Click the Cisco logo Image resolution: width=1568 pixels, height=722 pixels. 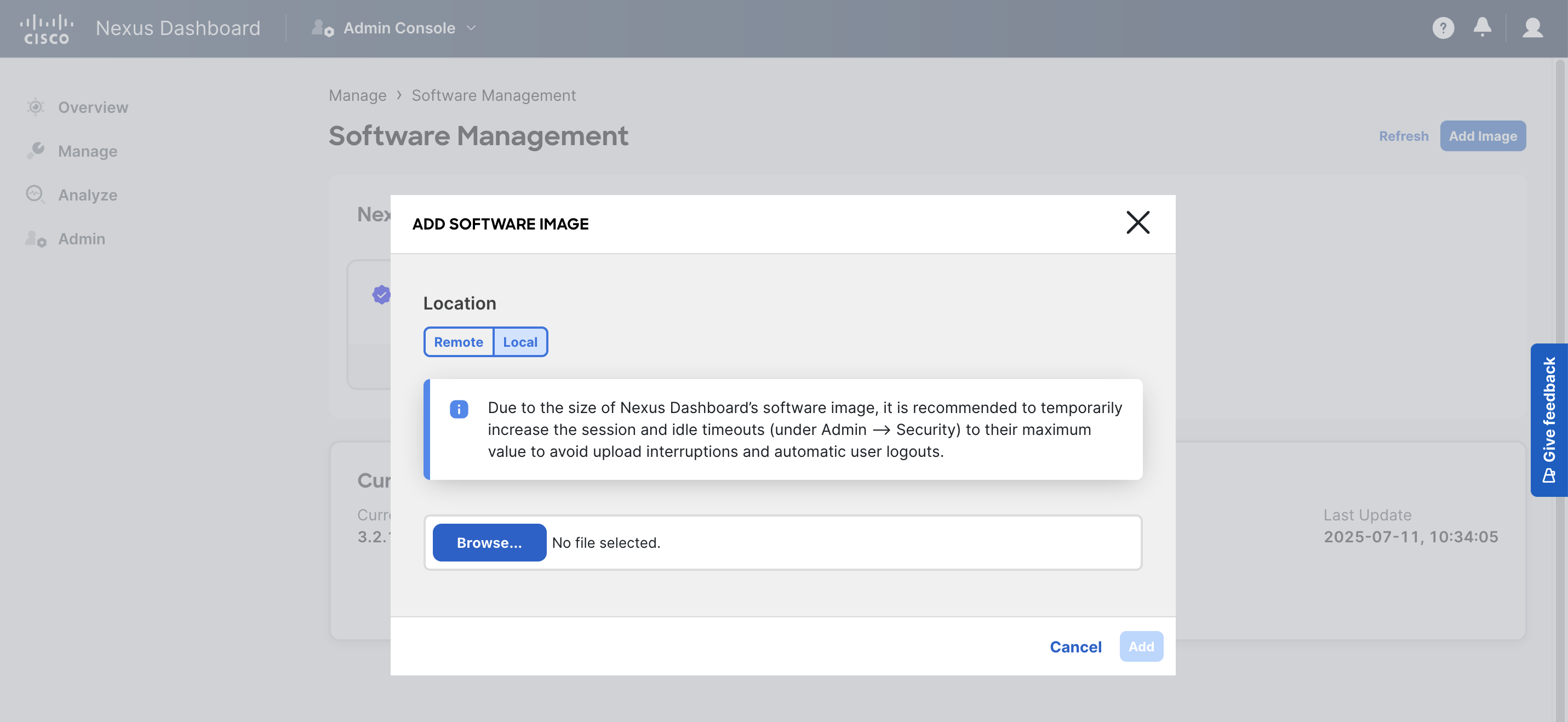(x=46, y=28)
